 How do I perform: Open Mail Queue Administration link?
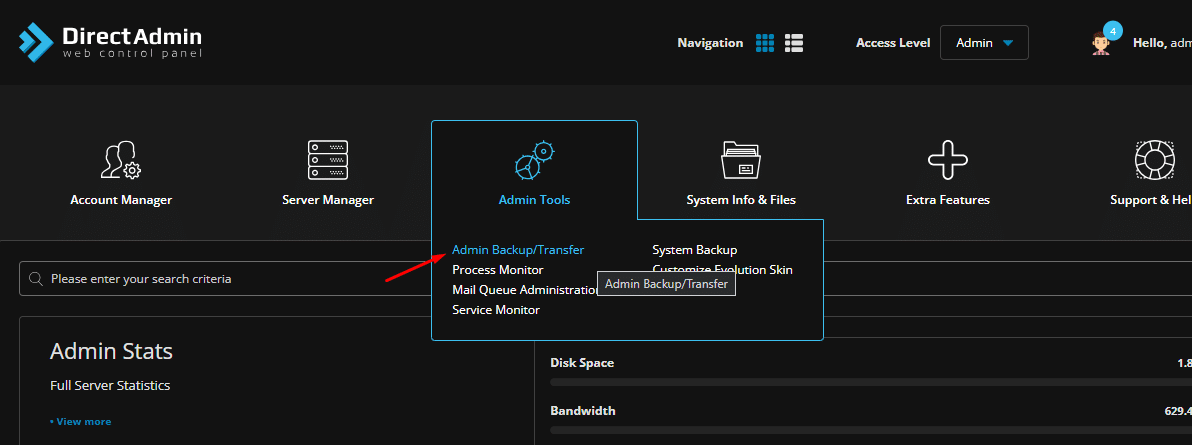[x=526, y=290]
